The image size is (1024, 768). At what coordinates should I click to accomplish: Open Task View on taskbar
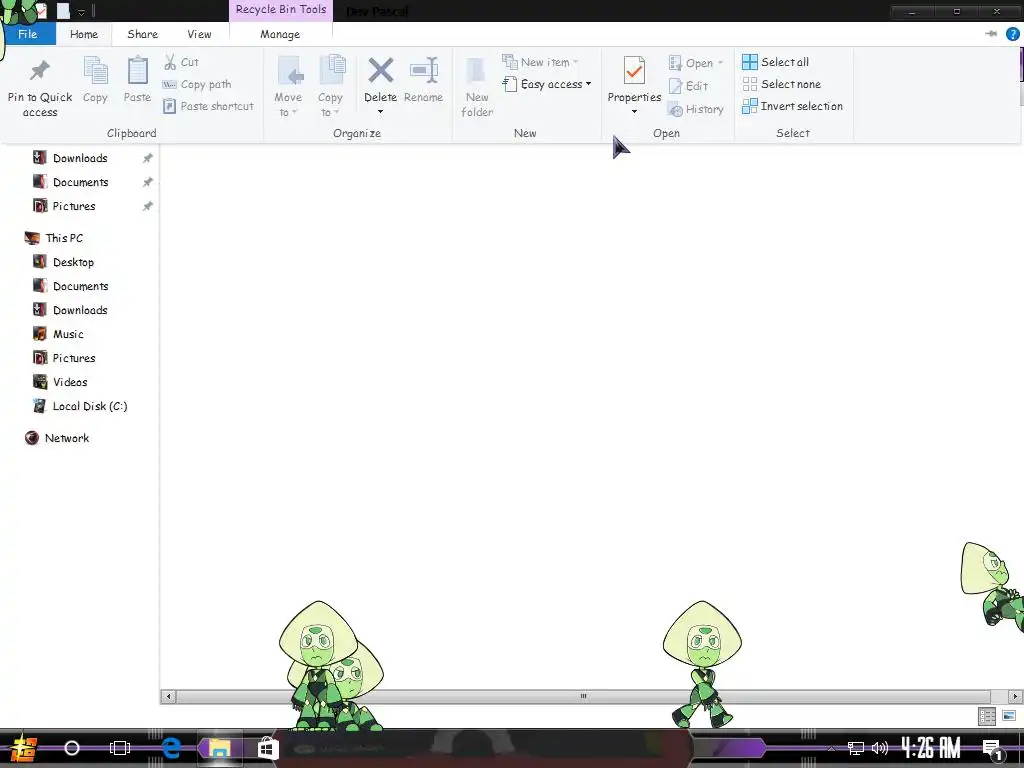120,748
